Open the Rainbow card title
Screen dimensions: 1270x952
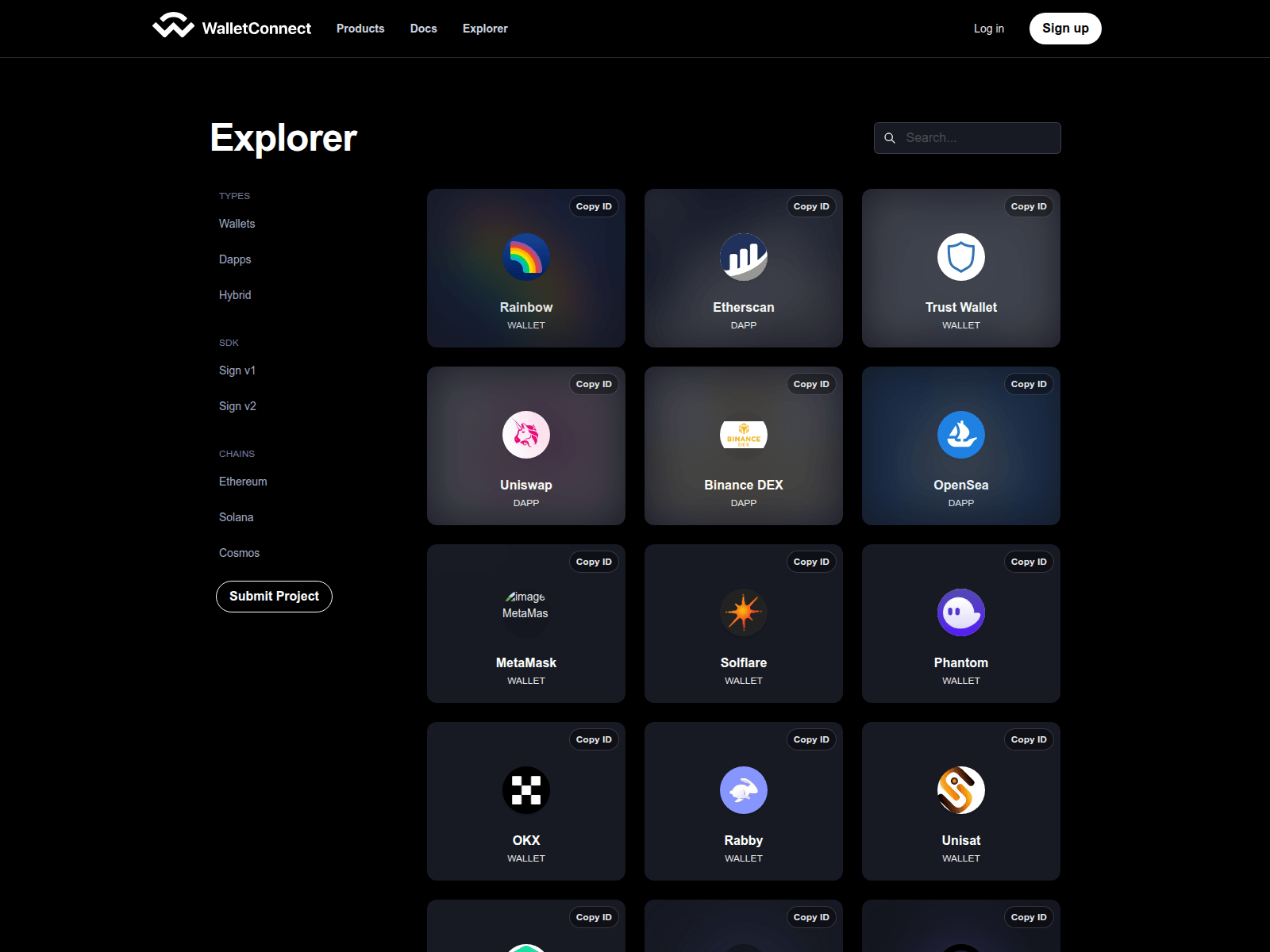tap(526, 307)
